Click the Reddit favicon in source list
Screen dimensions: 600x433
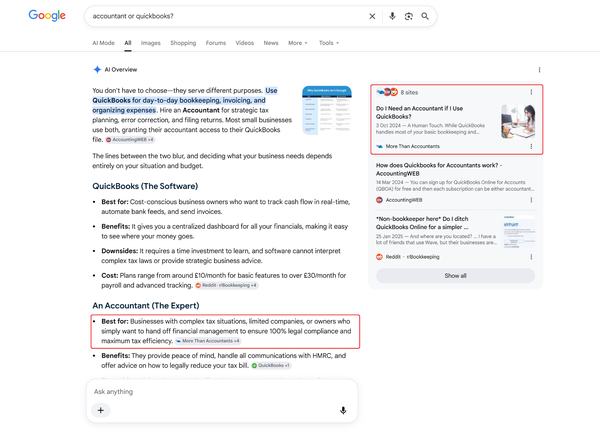tap(379, 257)
